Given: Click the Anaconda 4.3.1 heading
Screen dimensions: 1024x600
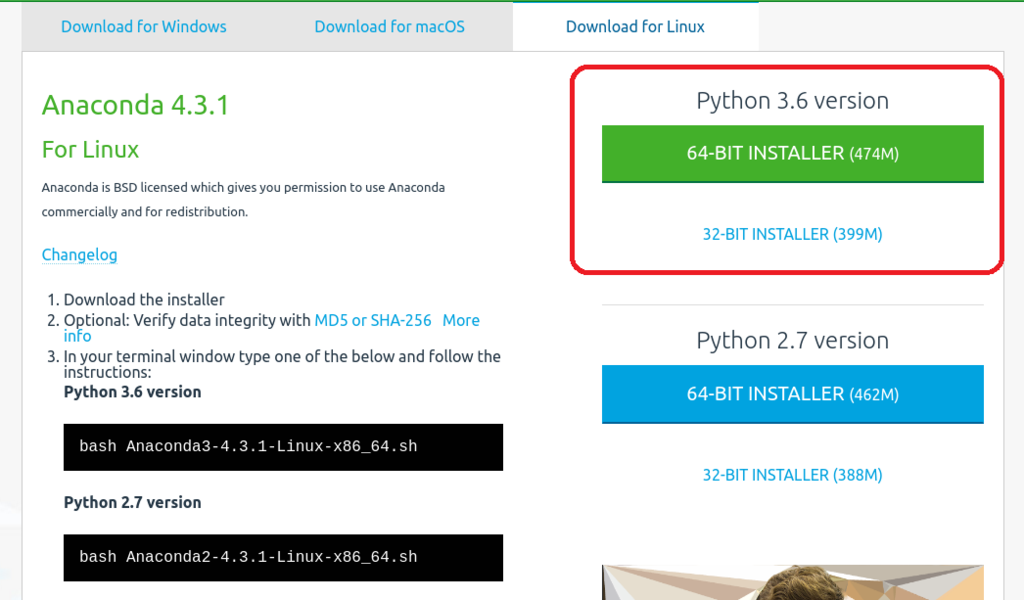Looking at the screenshot, I should click(x=135, y=105).
